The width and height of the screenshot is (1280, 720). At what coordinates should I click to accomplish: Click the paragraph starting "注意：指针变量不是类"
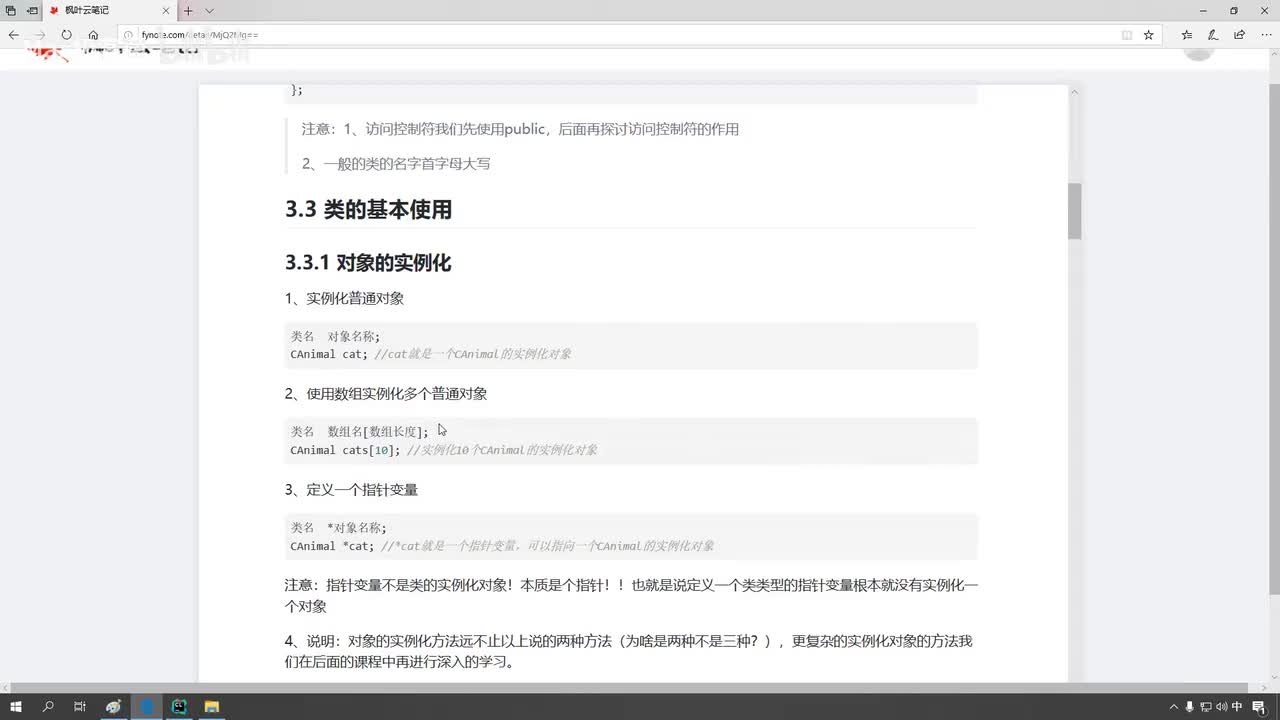pyautogui.click(x=631, y=595)
